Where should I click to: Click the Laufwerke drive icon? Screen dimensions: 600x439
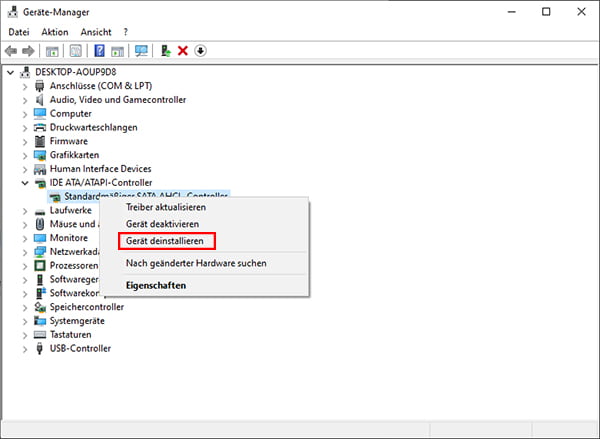40,211
